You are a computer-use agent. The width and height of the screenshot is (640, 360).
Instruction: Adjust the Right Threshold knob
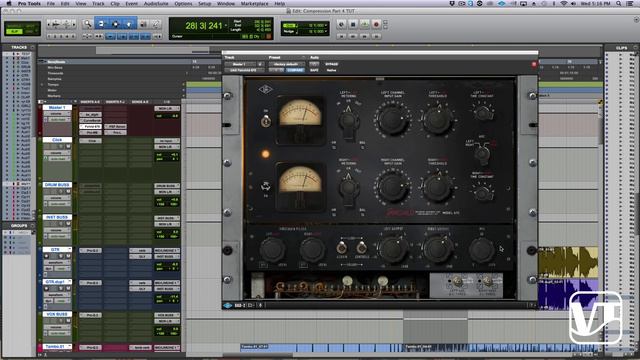point(437,187)
